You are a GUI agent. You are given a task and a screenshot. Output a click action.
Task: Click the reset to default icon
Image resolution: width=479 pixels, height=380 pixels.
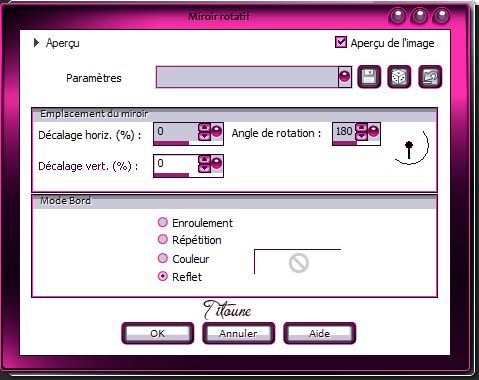click(430, 77)
